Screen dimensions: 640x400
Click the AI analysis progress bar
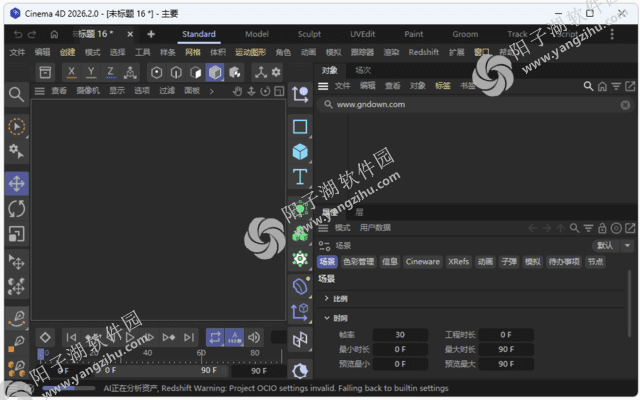(x=69, y=388)
